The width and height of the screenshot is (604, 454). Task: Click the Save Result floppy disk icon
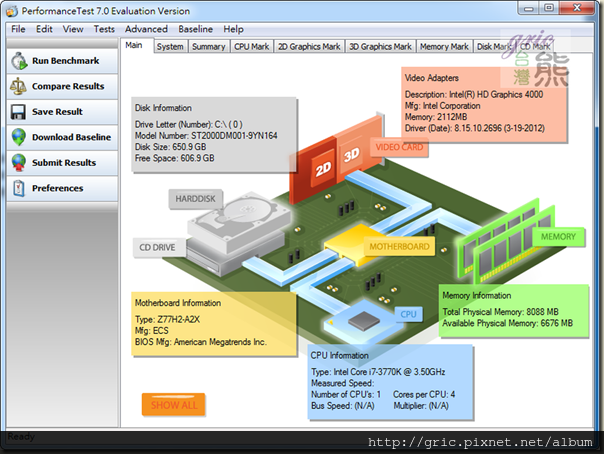pyautogui.click(x=18, y=112)
